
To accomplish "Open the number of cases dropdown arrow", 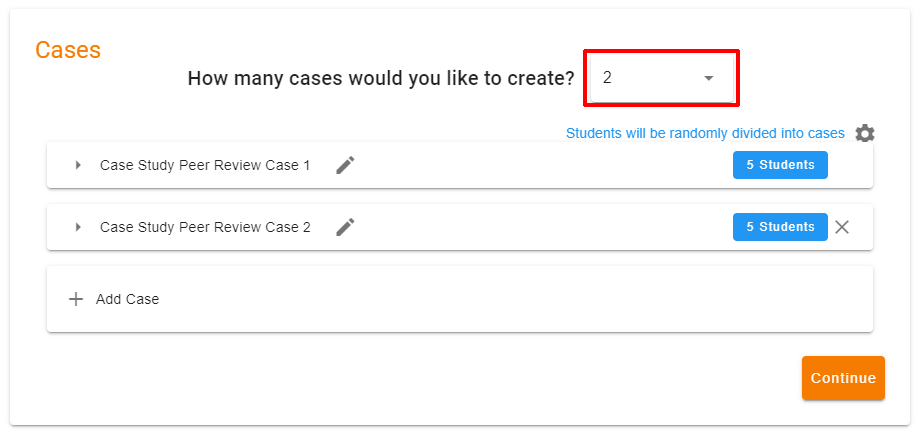I will point(708,78).
